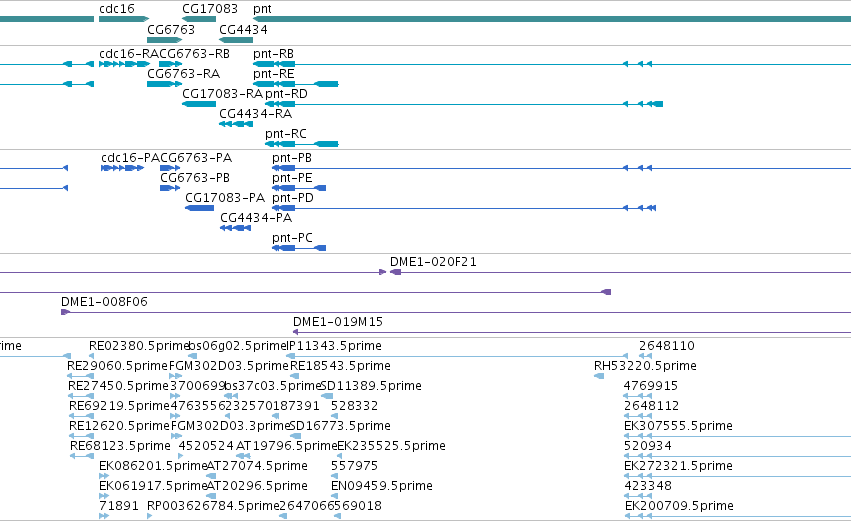
Task: Select EST RE02380.5prime
Action: click(139, 346)
